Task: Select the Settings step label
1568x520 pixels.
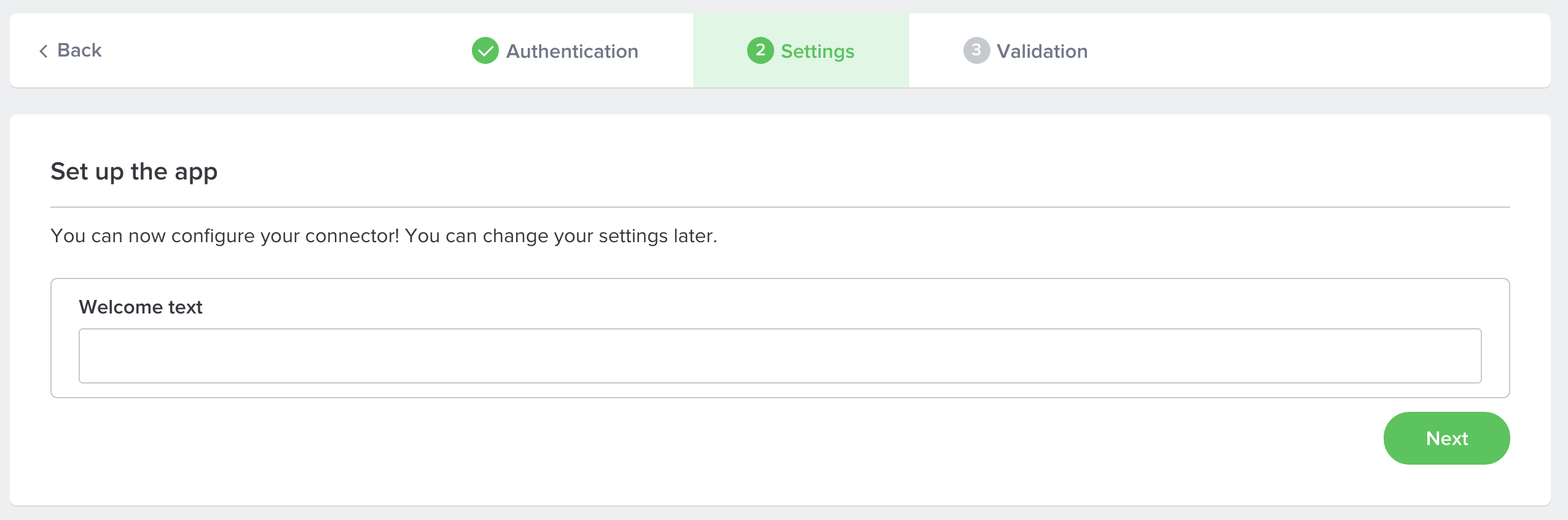Action: point(818,52)
